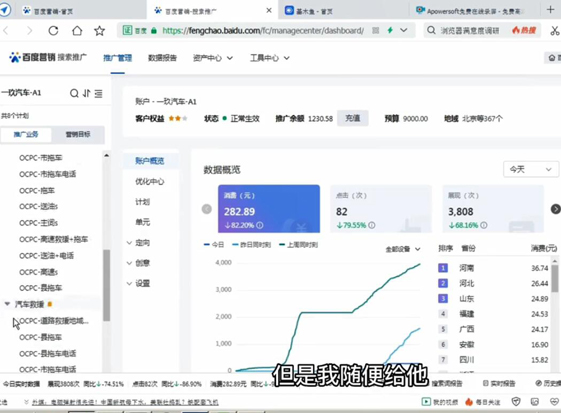
Task: Select plan OCPC-道路救援地域...
Action: point(54,321)
